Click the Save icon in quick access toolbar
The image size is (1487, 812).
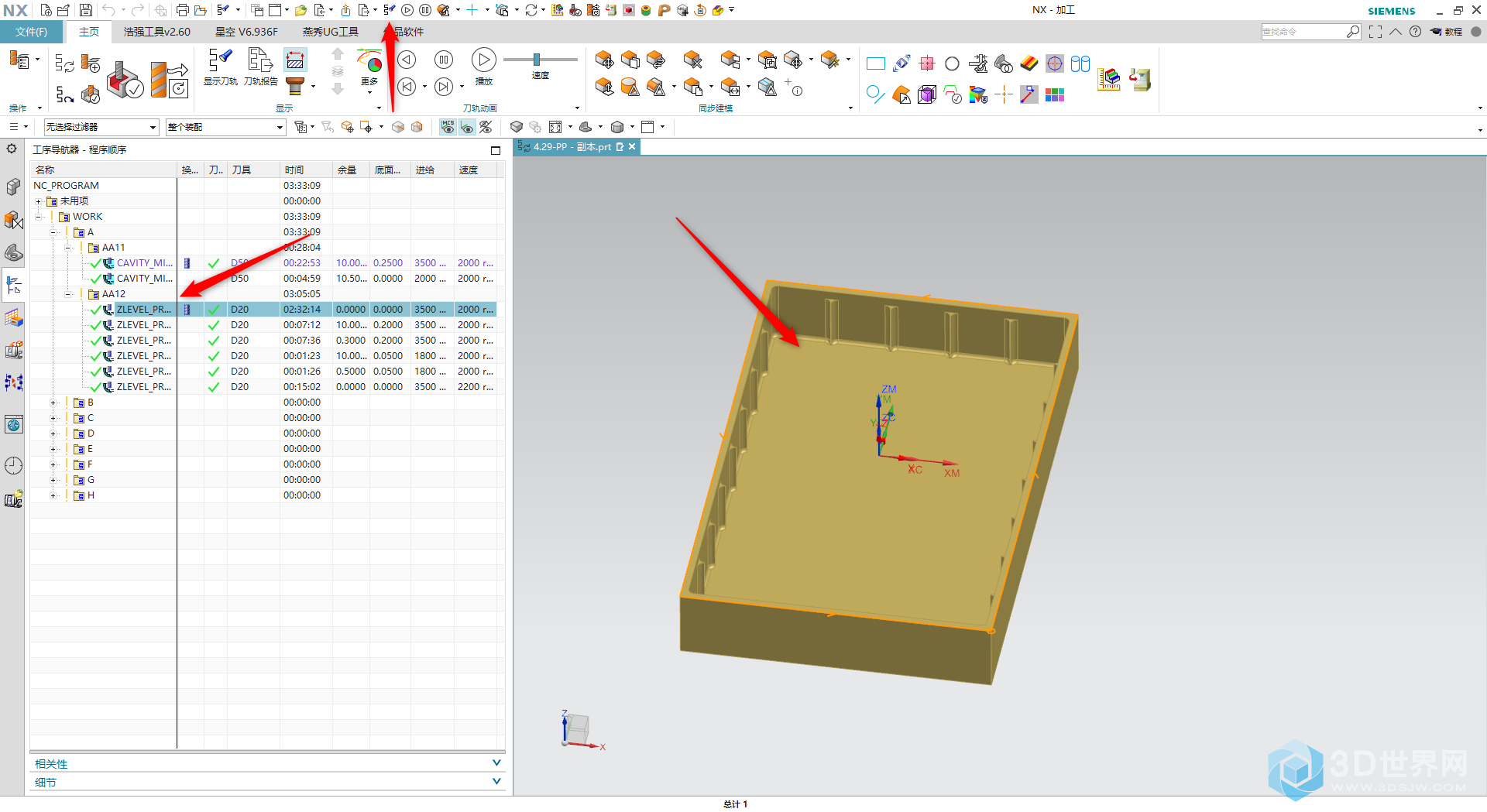(86, 10)
